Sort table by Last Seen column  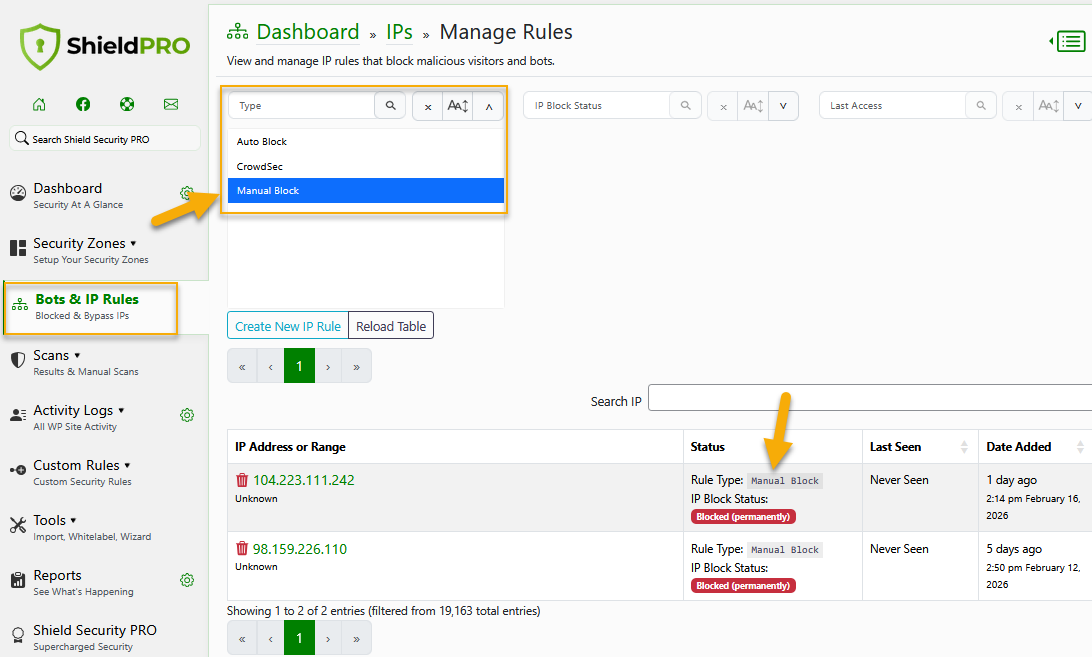[x=919, y=447]
